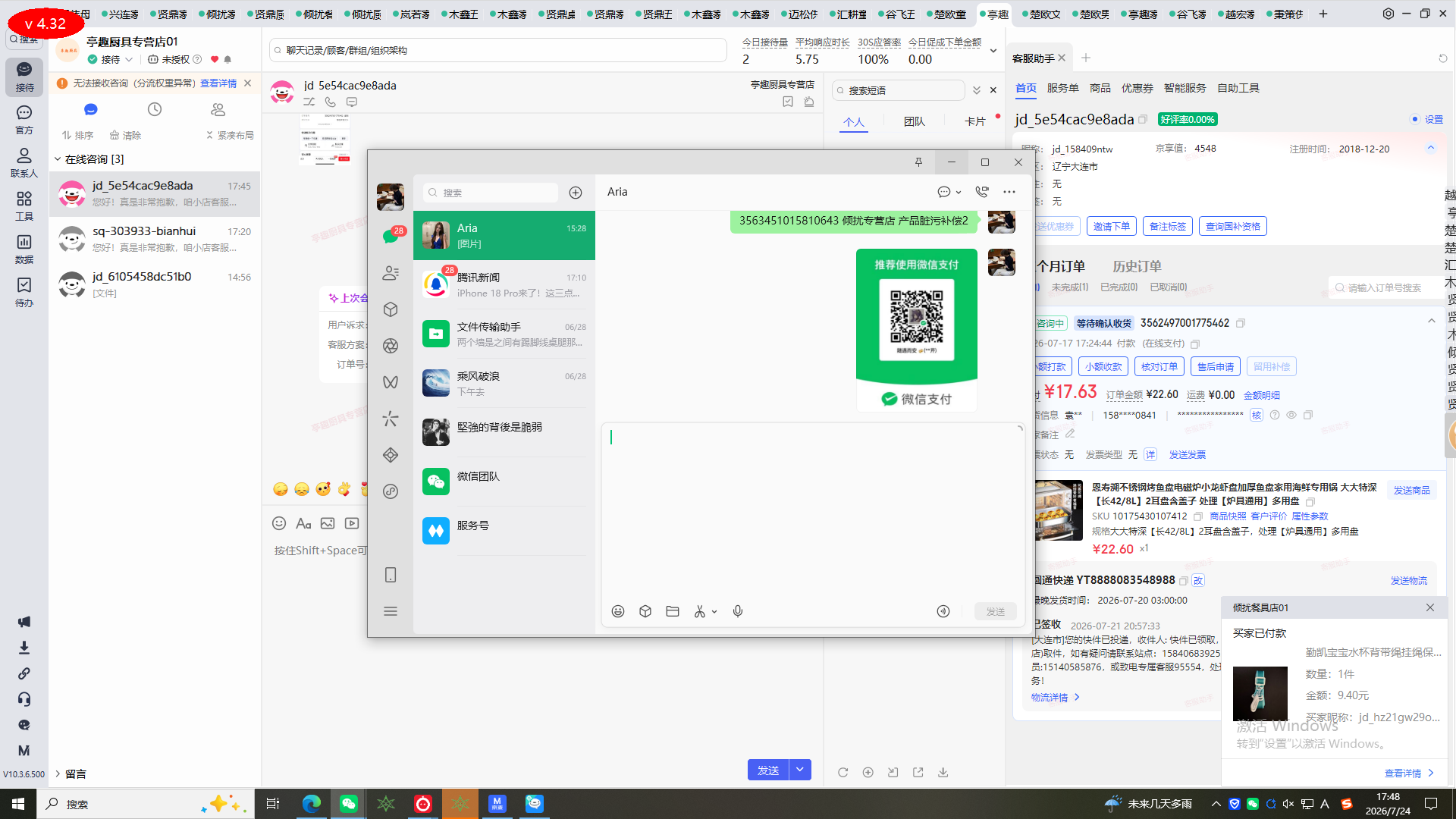This screenshot has width=1456, height=819.
Task: Click the WeChat phone icon in sidebar
Action: tap(391, 575)
